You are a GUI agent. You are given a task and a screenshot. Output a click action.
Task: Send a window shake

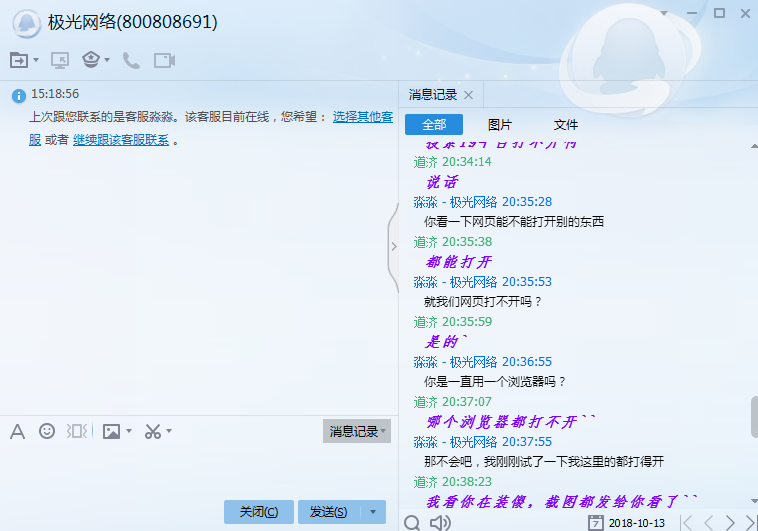[x=77, y=431]
